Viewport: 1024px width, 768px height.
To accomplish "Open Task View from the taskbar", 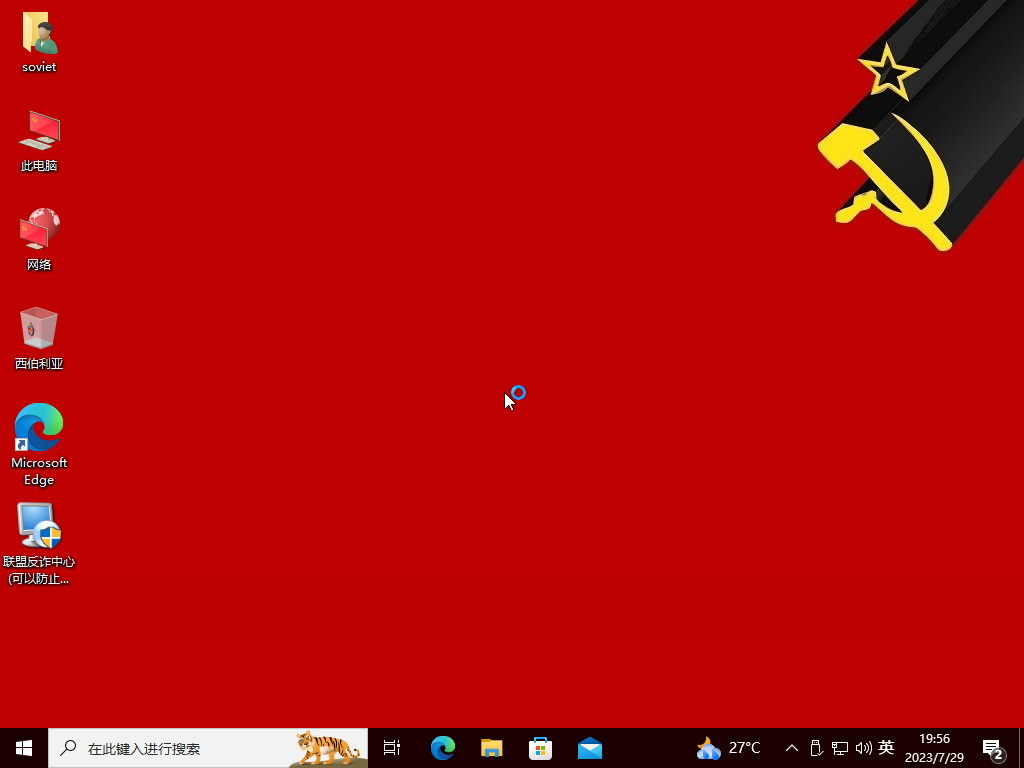I will (392, 748).
